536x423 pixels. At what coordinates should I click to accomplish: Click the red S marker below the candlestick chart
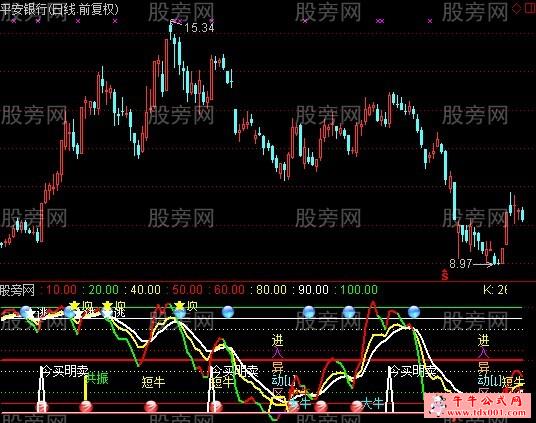pos(444,275)
